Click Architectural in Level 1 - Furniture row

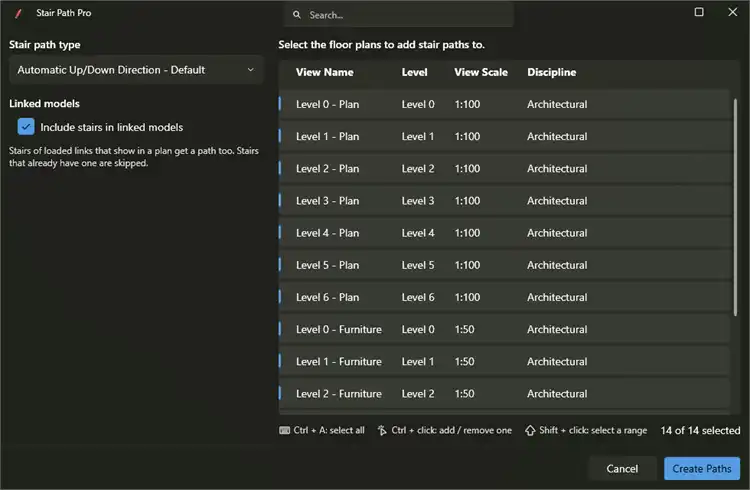[x=557, y=361]
